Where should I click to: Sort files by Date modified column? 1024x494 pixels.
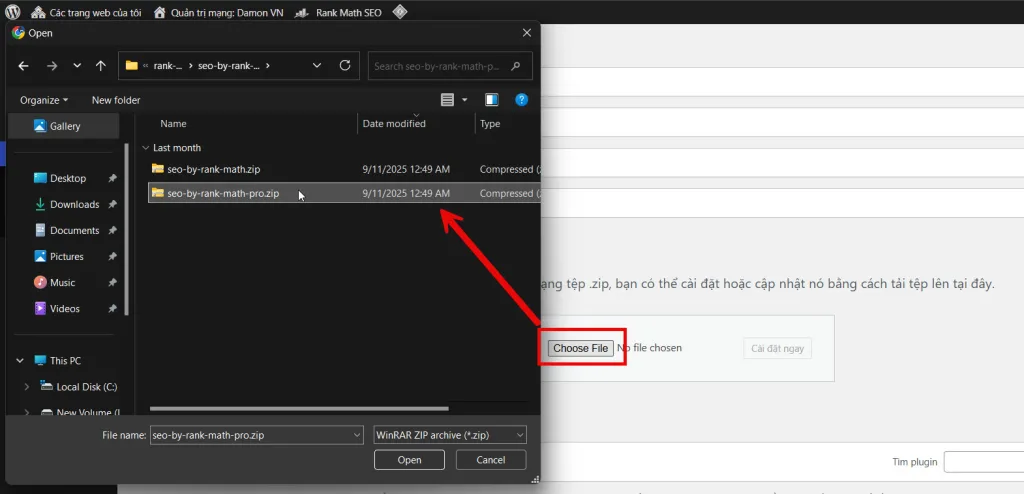click(394, 124)
